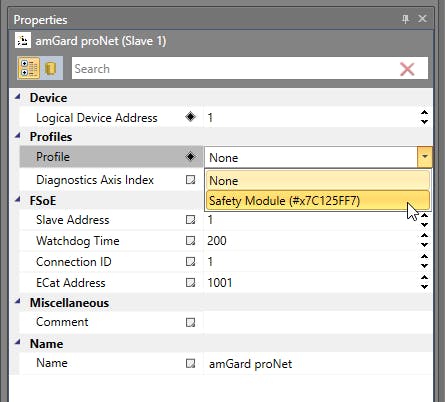Select the Connection ID label
The height and width of the screenshot is (402, 445).
pyautogui.click(x=74, y=262)
